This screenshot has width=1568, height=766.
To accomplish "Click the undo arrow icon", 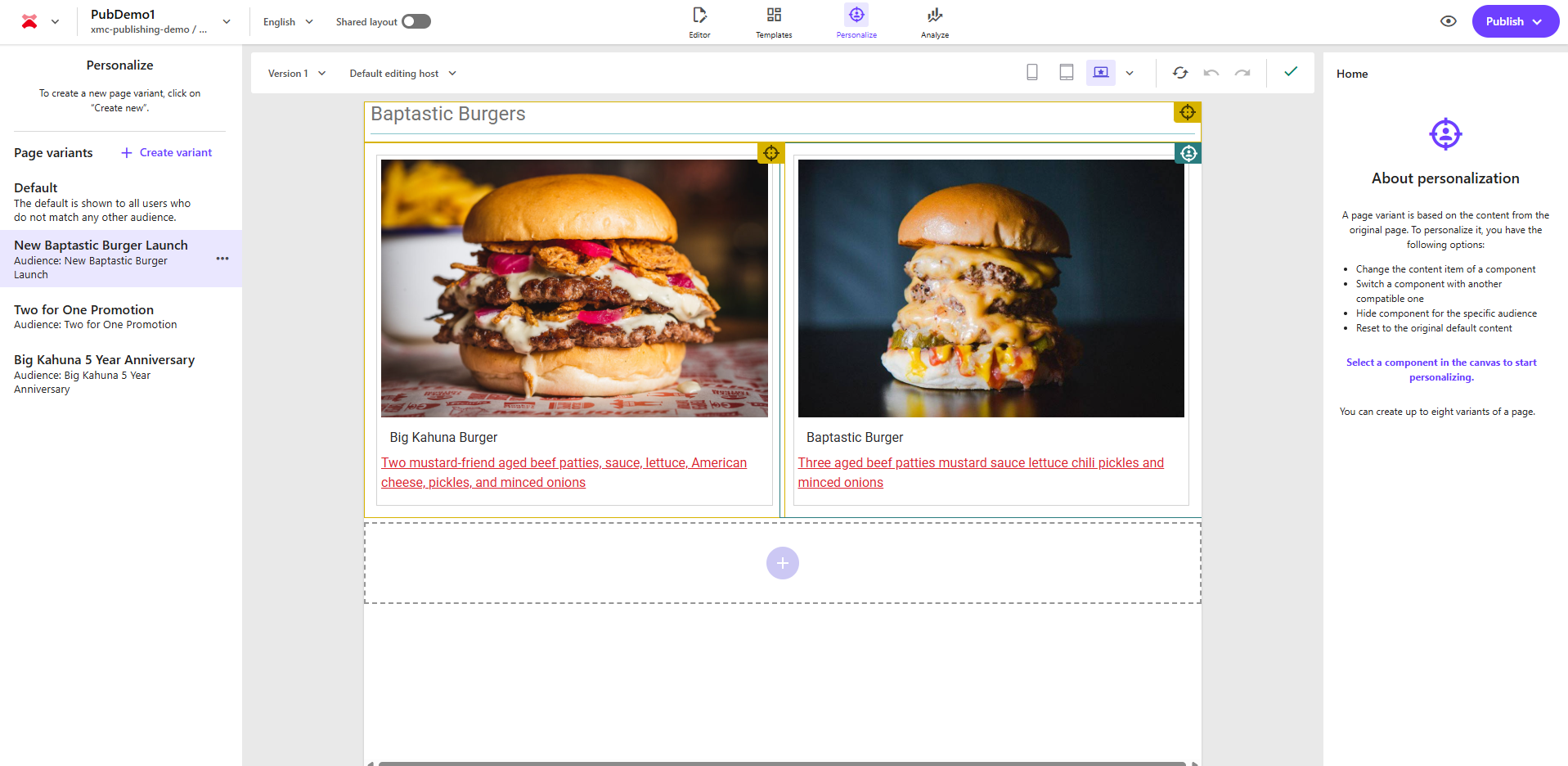I will coord(1211,73).
